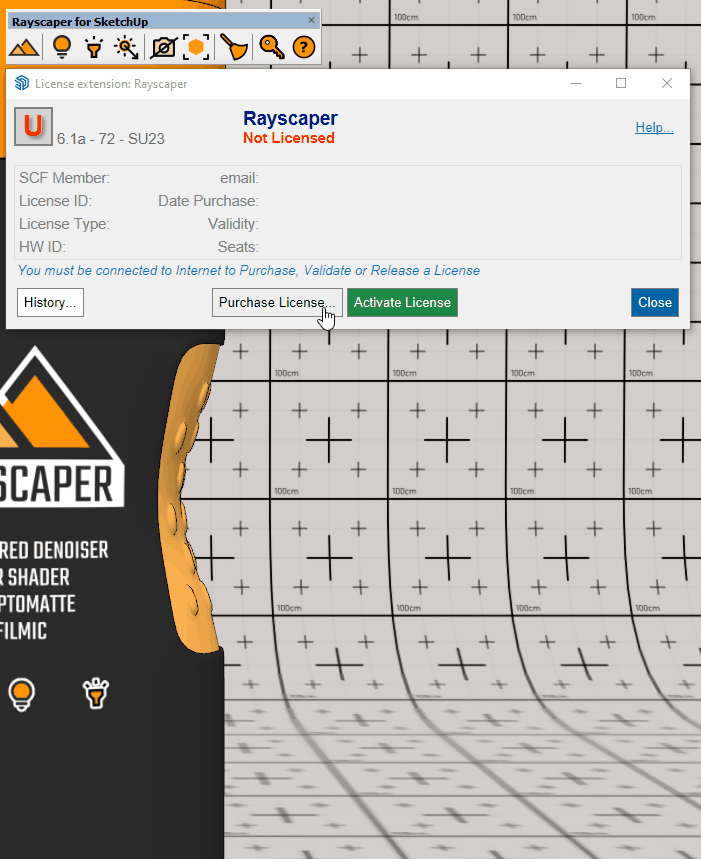Image resolution: width=701 pixels, height=859 pixels.
Task: Click the 'License ID:' label
Action: click(55, 201)
